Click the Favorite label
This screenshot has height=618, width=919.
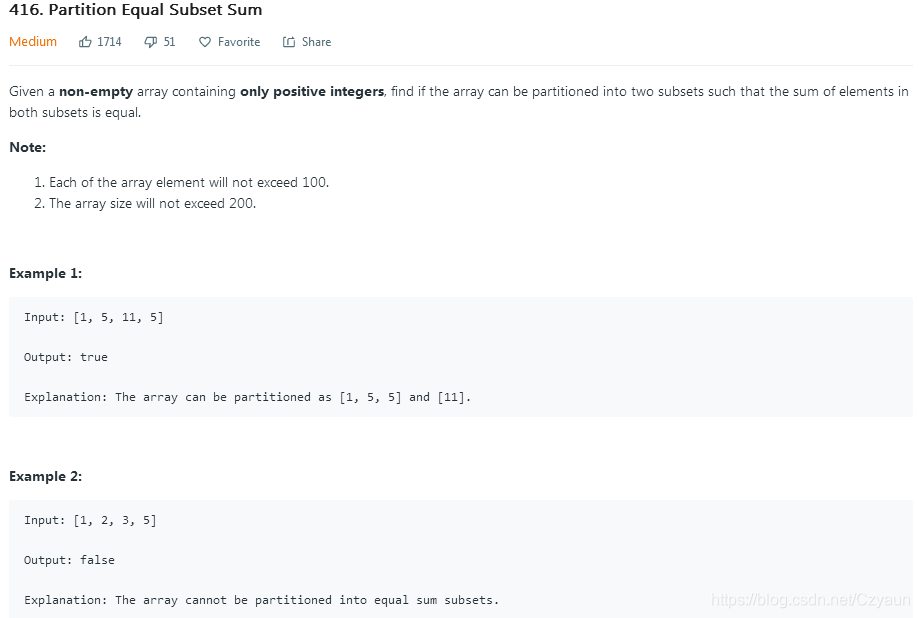point(239,42)
